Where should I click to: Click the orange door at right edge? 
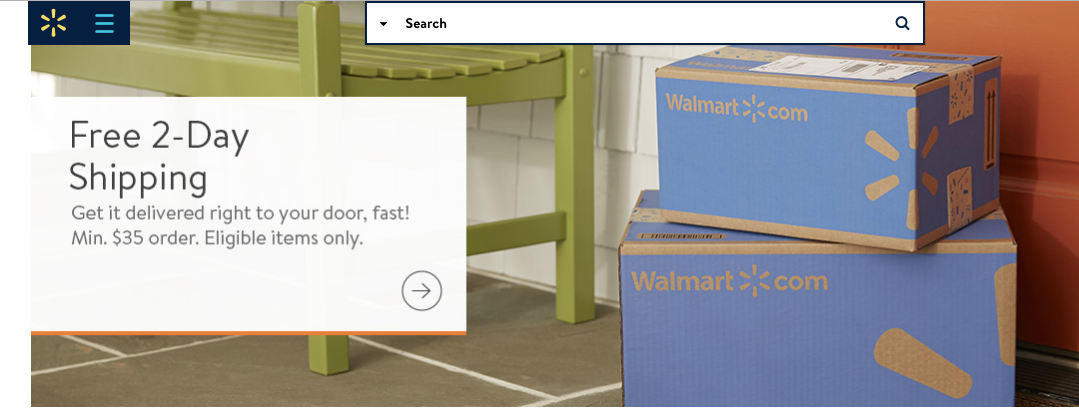[x=1039, y=172]
